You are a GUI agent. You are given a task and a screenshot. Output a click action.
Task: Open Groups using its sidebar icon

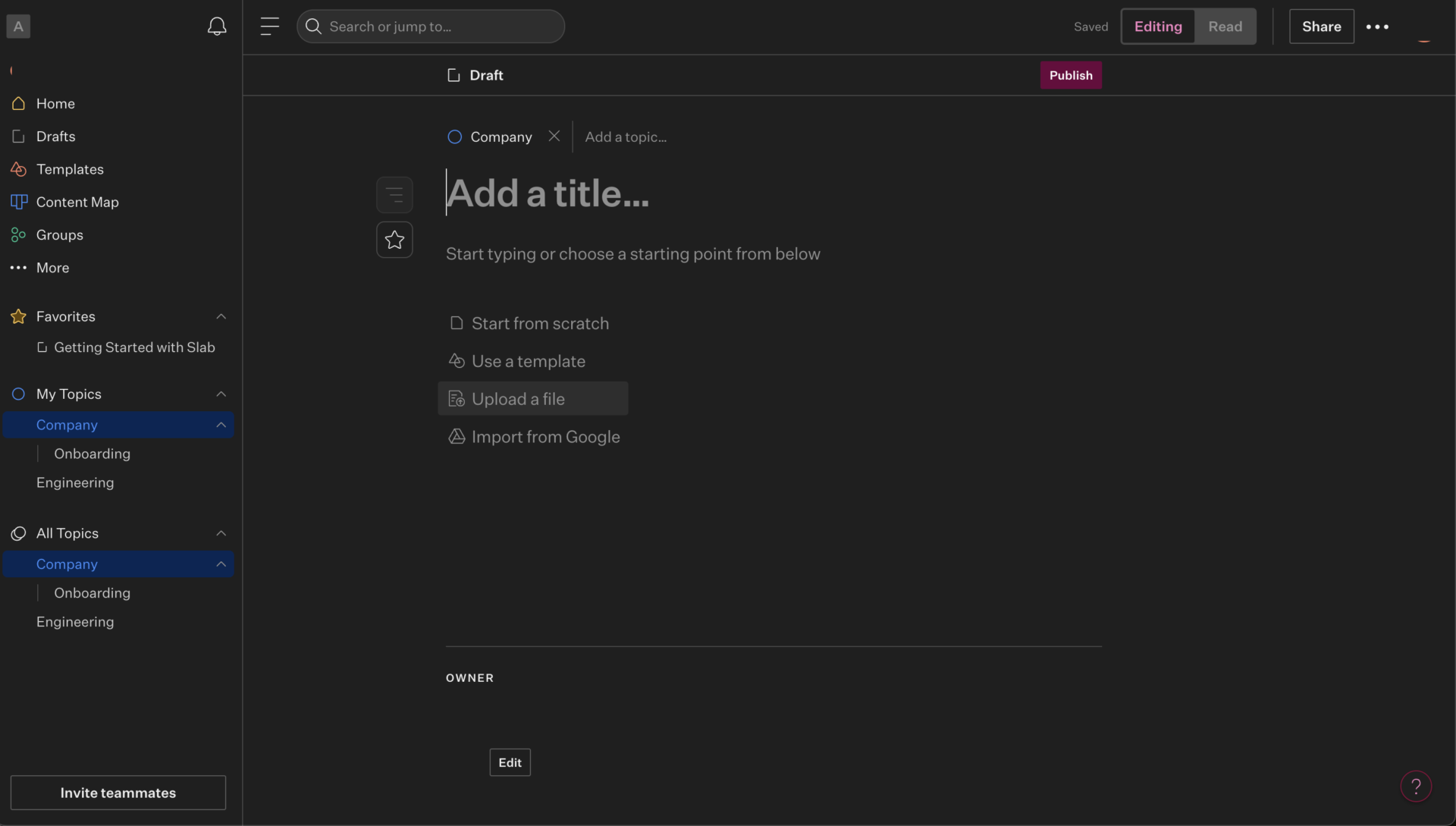click(18, 235)
